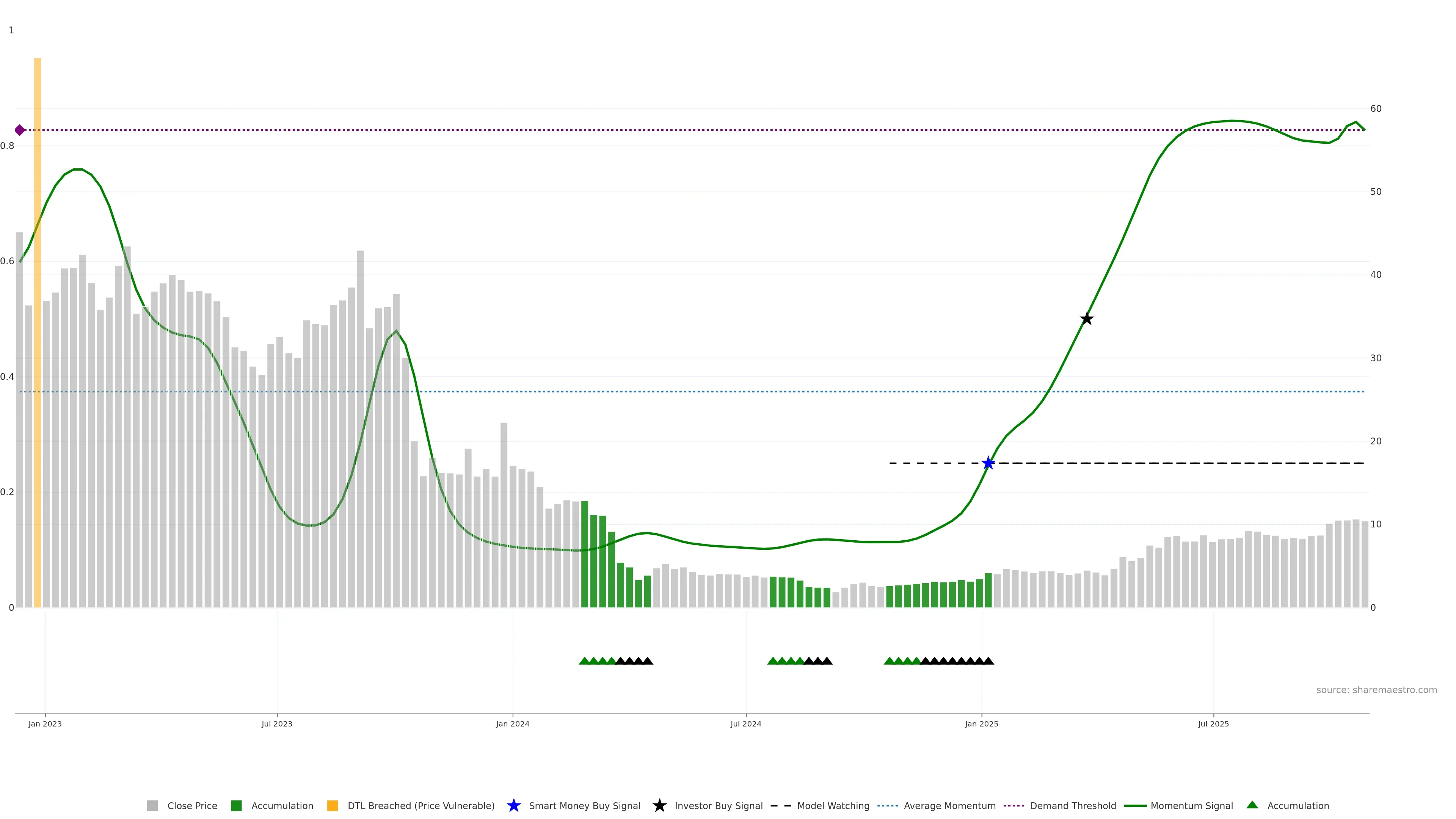Click the blue star icon in legend
Image resolution: width=1456 pixels, height=819 pixels.
[513, 805]
